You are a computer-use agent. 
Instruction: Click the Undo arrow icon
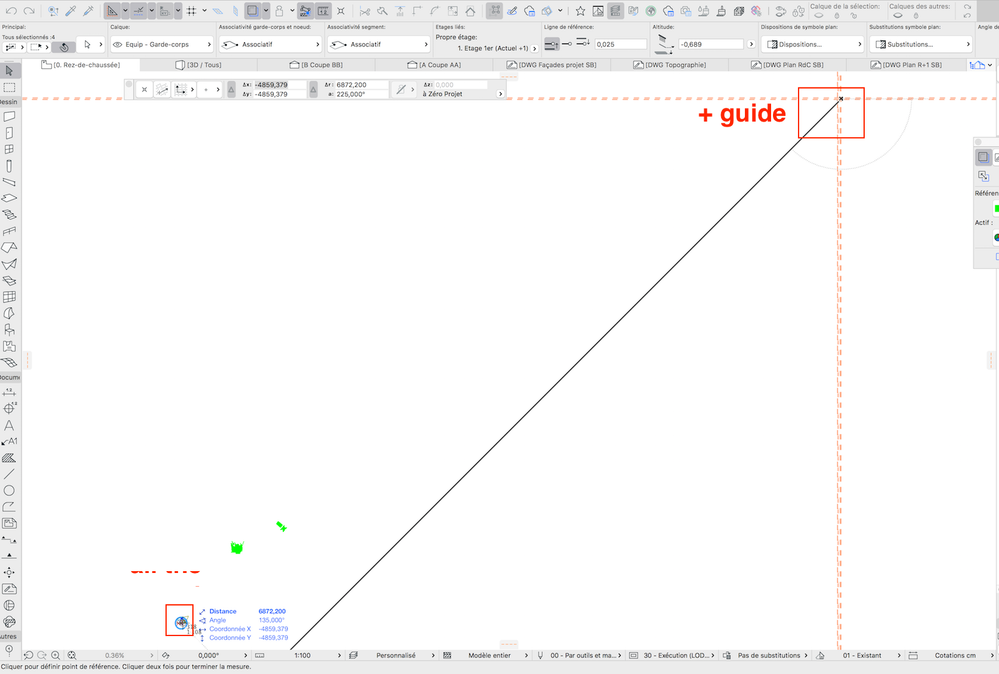click(11, 11)
